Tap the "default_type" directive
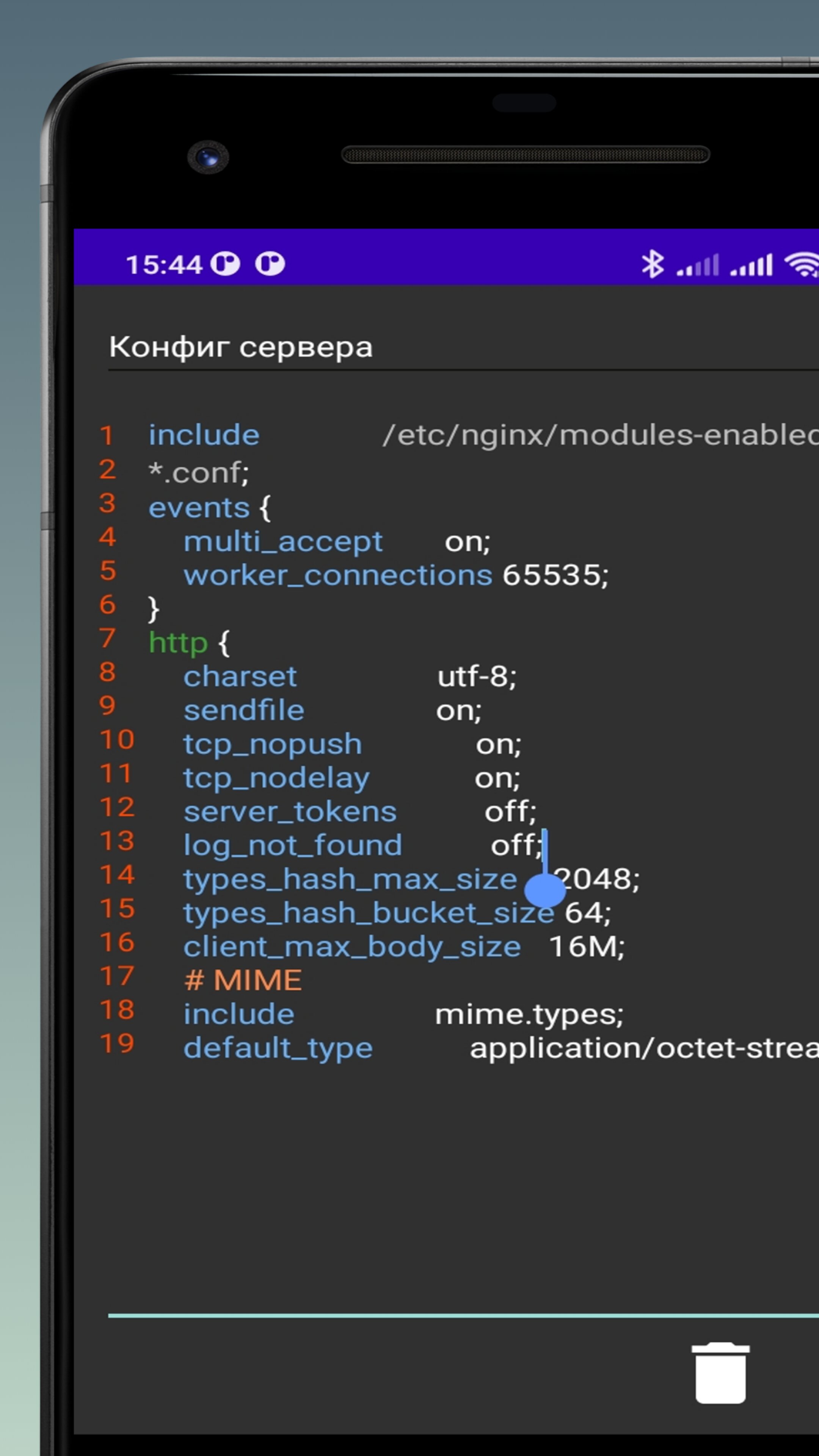Viewport: 819px width, 1456px height. point(278,1048)
